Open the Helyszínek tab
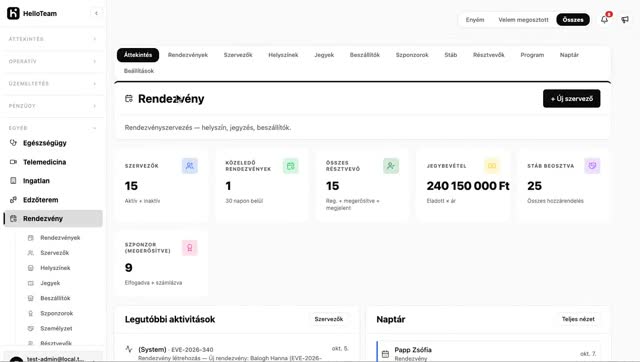This screenshot has width=640, height=362. coord(283,55)
